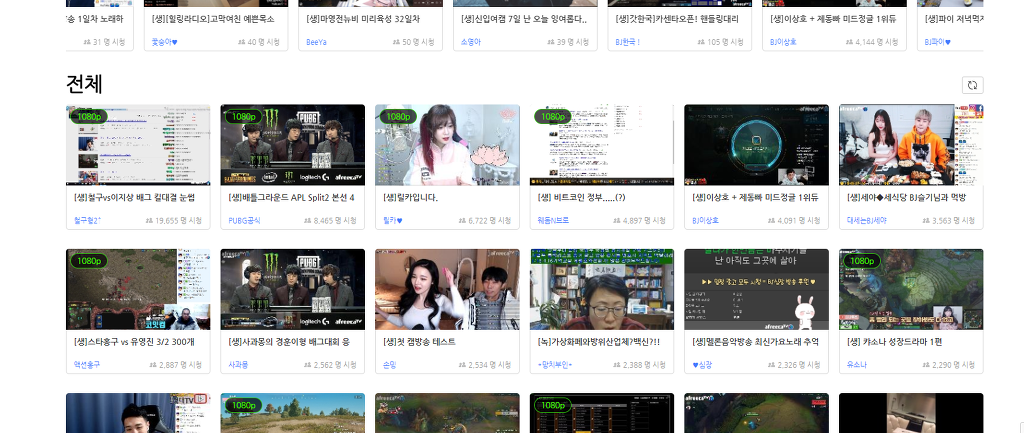Open streamer channel 꽃승아♥

click(x=165, y=42)
